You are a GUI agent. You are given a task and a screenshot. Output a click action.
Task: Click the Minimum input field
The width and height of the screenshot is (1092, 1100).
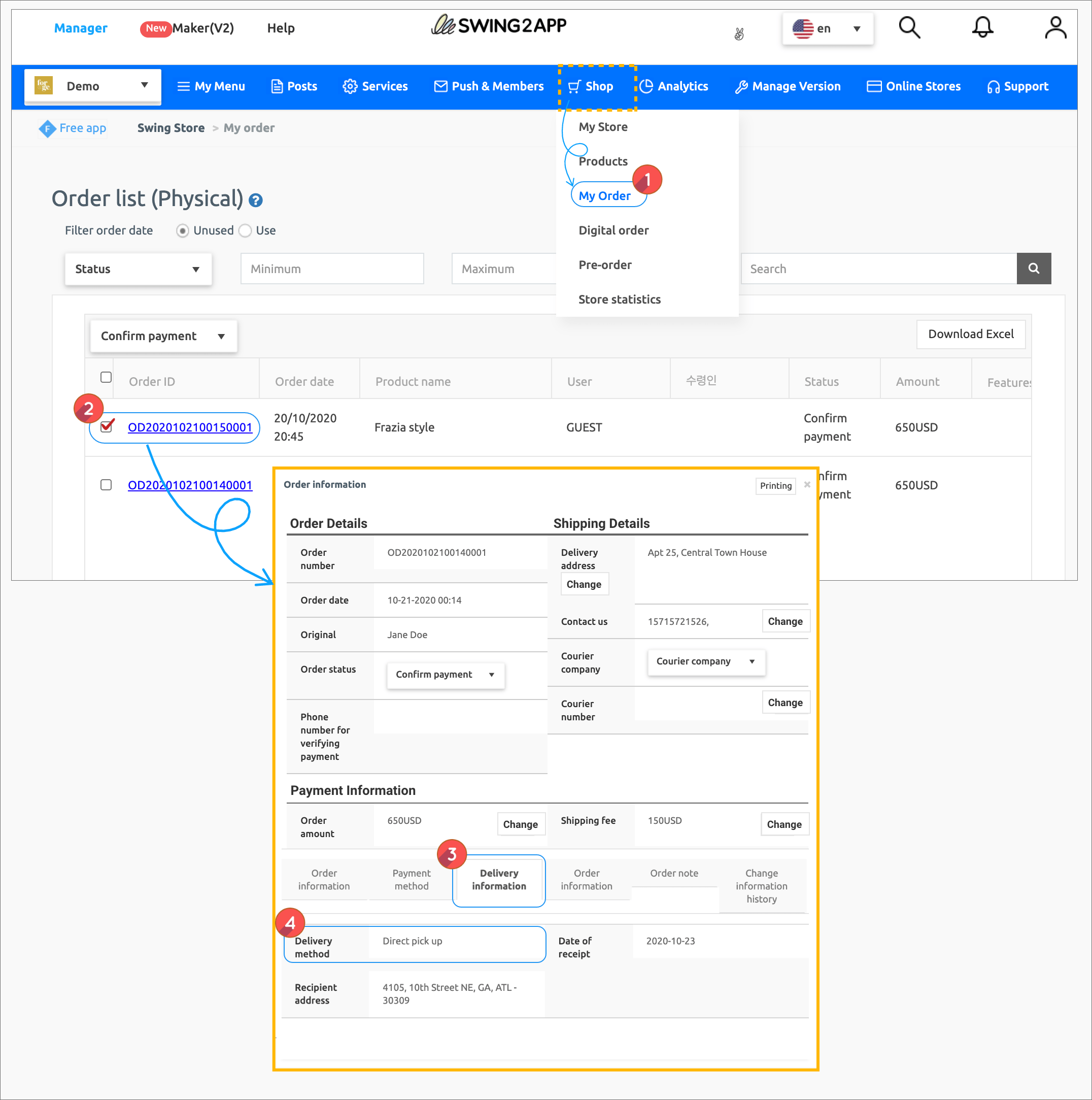pyautogui.click(x=332, y=269)
